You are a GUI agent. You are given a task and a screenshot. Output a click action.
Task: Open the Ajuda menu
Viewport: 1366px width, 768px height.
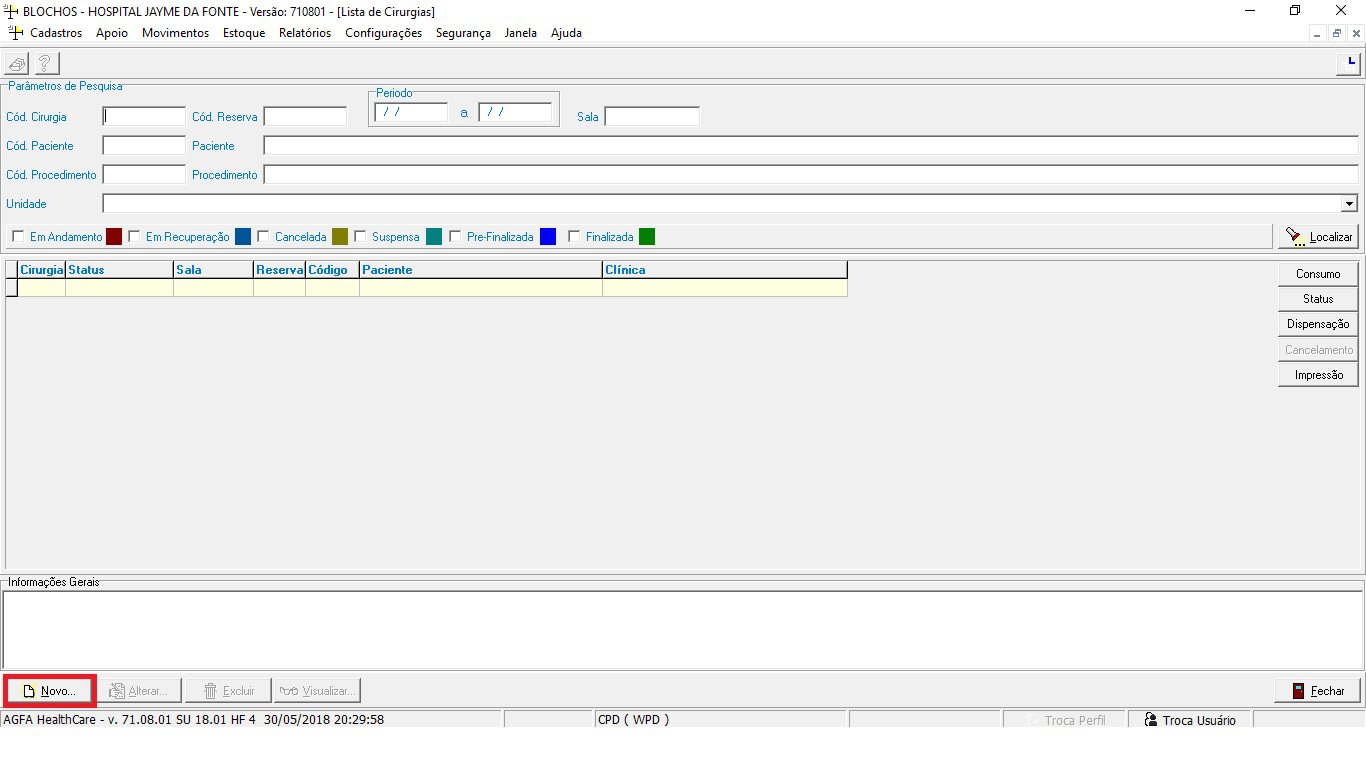pyautogui.click(x=566, y=33)
